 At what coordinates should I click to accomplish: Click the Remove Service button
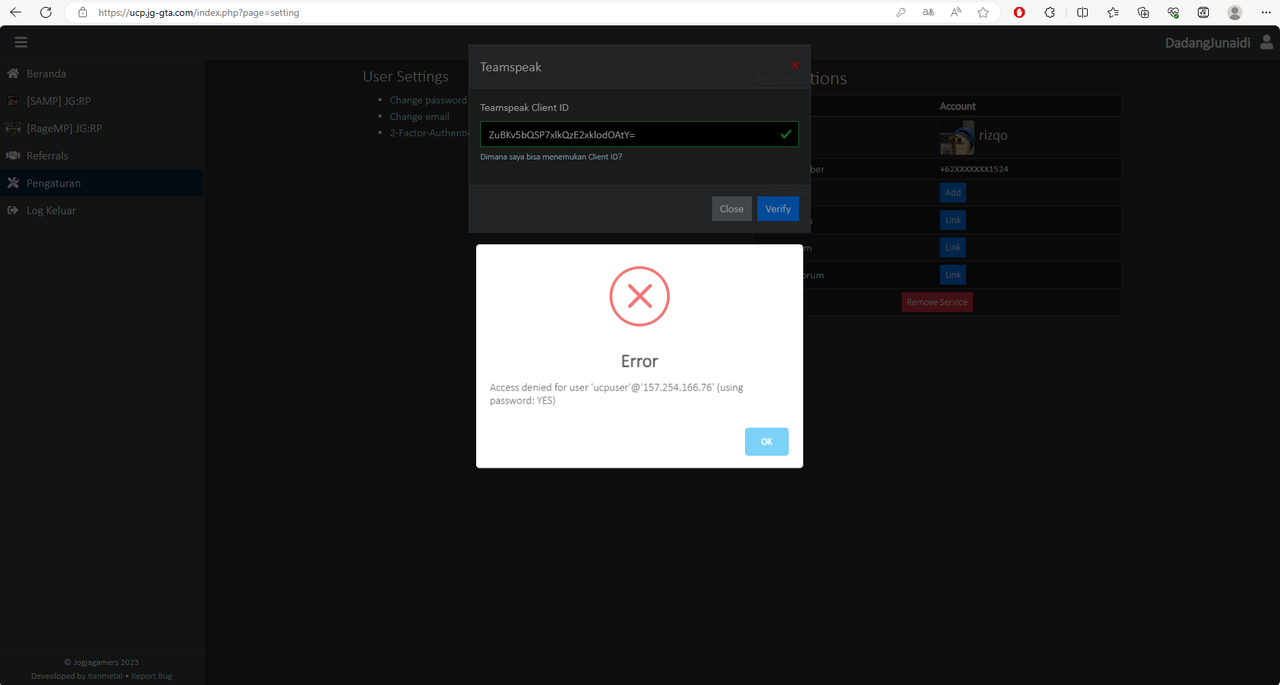pyautogui.click(x=937, y=302)
